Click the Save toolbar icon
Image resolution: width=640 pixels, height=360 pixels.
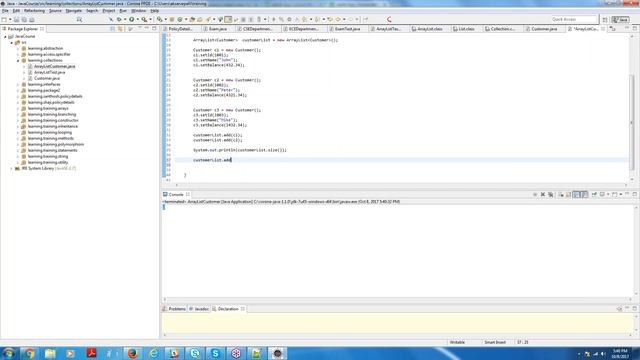17,20
